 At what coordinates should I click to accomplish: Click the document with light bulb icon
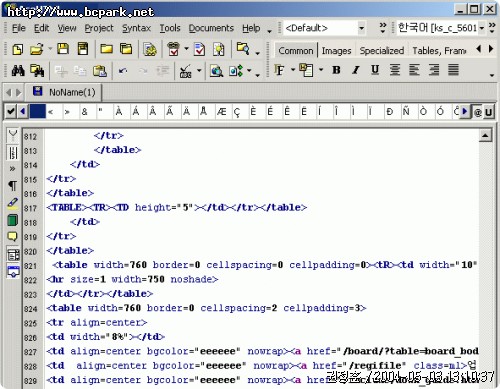pos(219,49)
